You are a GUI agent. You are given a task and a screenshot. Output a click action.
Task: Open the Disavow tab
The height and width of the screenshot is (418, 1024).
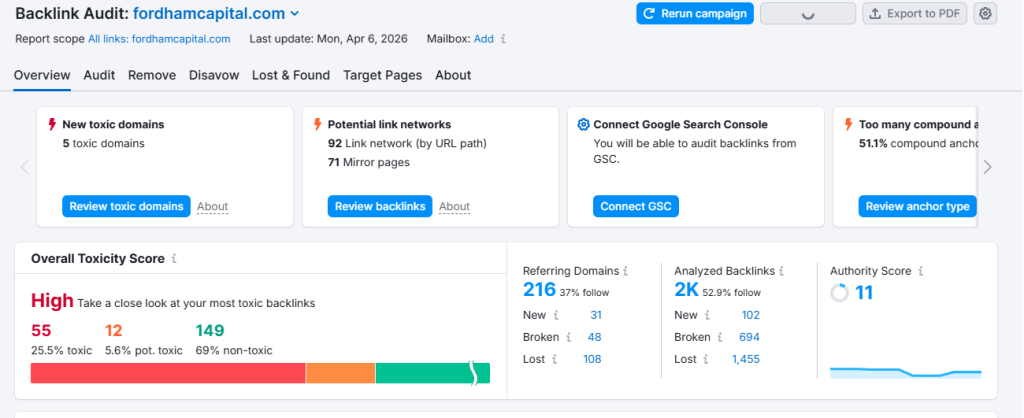click(214, 75)
